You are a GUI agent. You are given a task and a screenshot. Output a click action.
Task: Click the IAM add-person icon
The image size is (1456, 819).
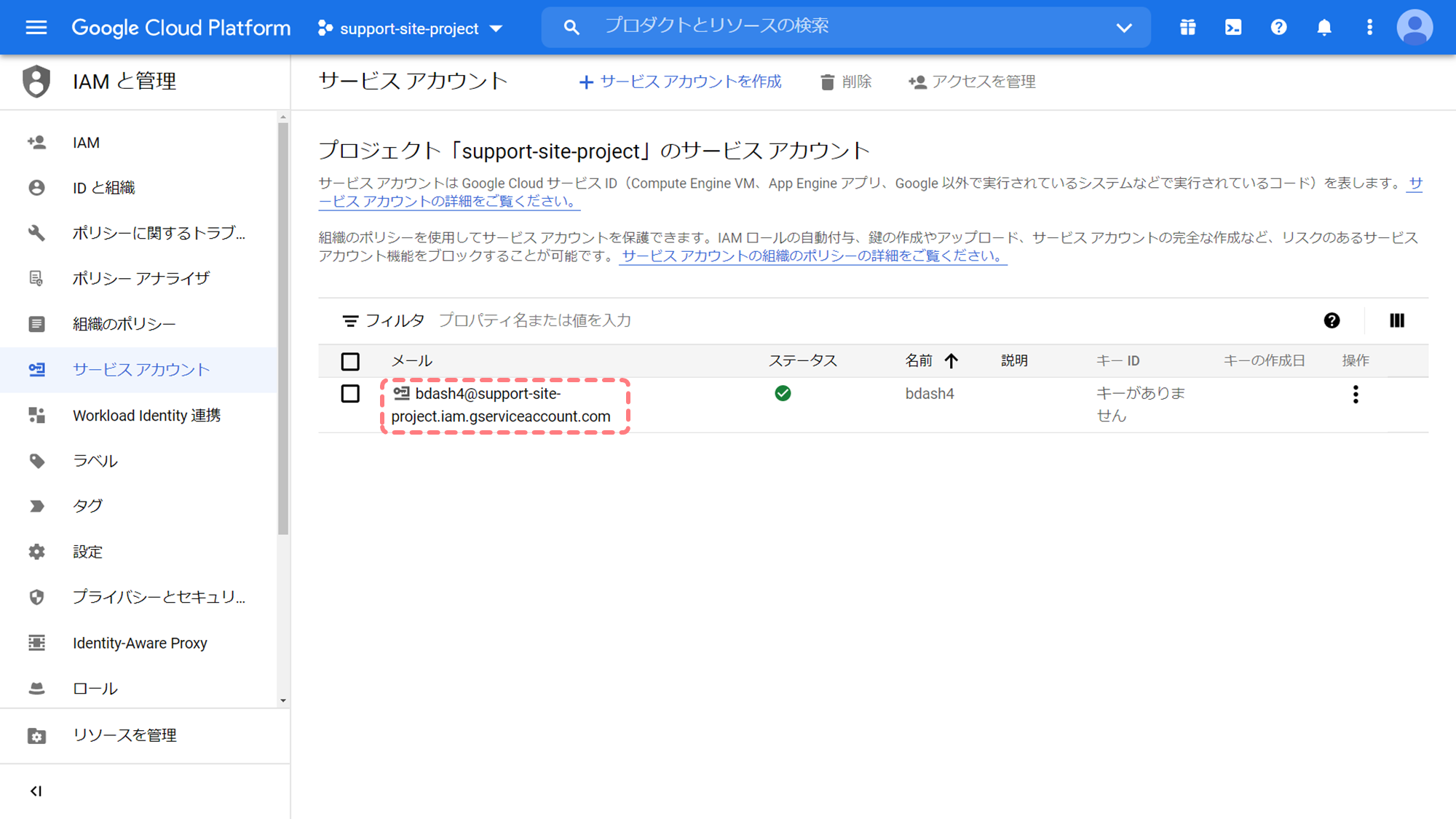(36, 143)
